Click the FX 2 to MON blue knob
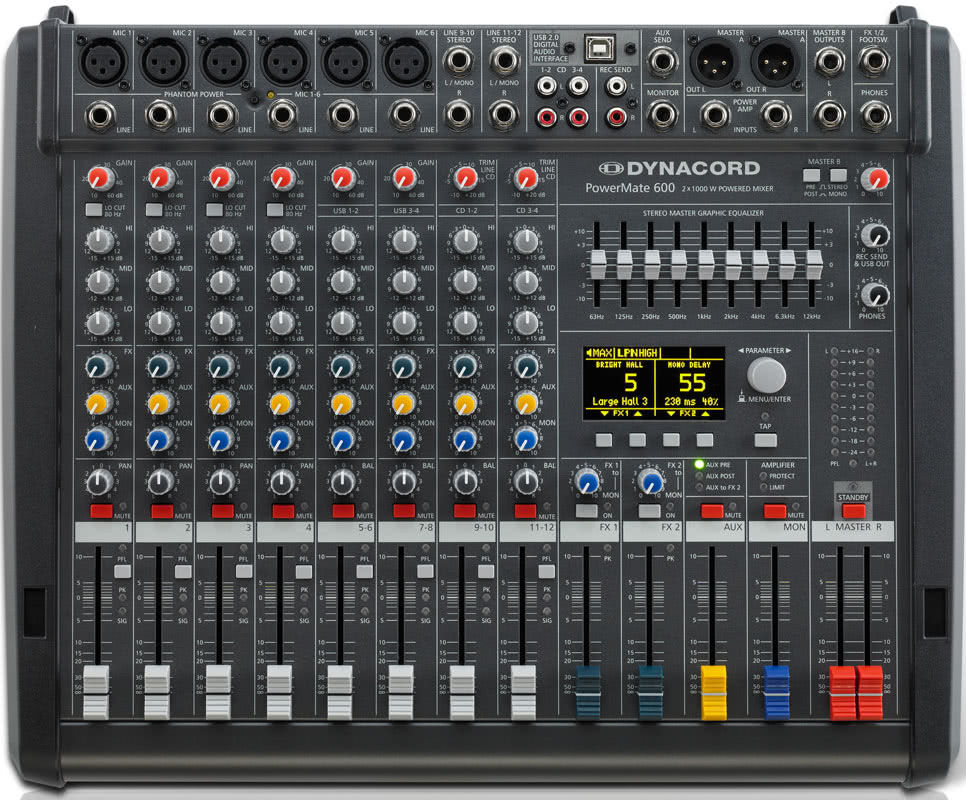Image resolution: width=966 pixels, height=800 pixels. [x=650, y=482]
